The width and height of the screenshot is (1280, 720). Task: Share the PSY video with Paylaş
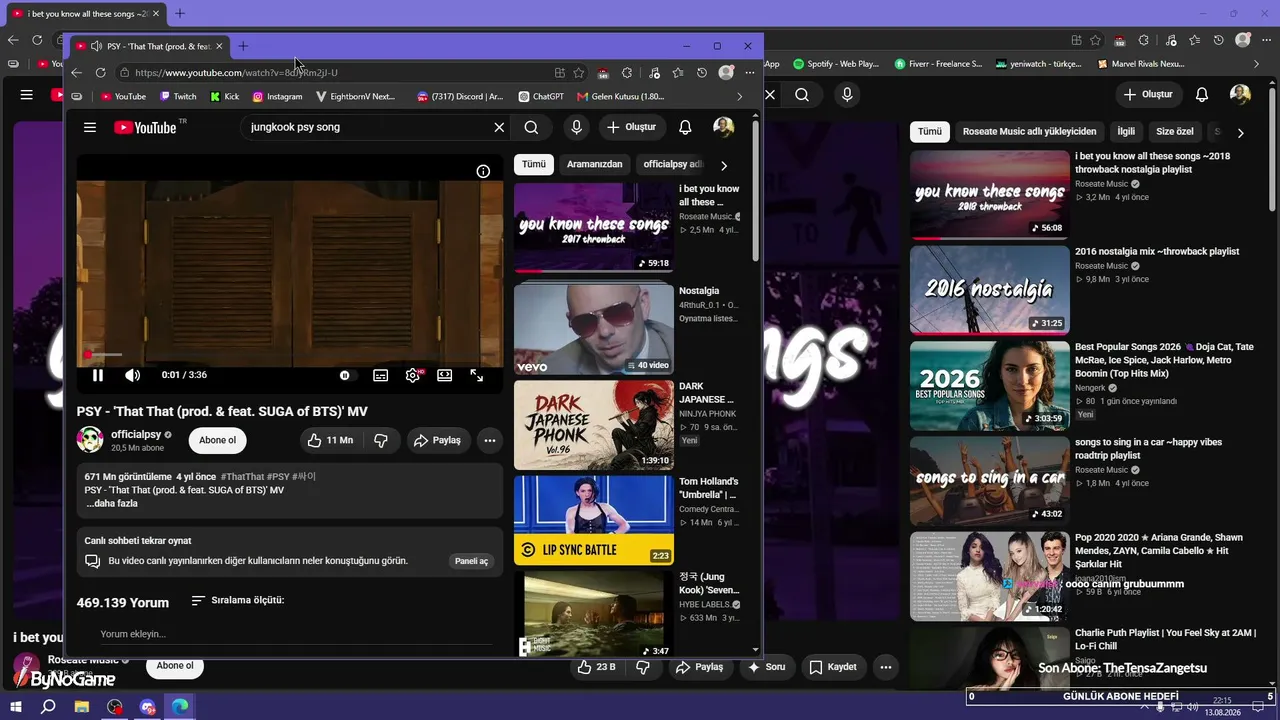[438, 440]
